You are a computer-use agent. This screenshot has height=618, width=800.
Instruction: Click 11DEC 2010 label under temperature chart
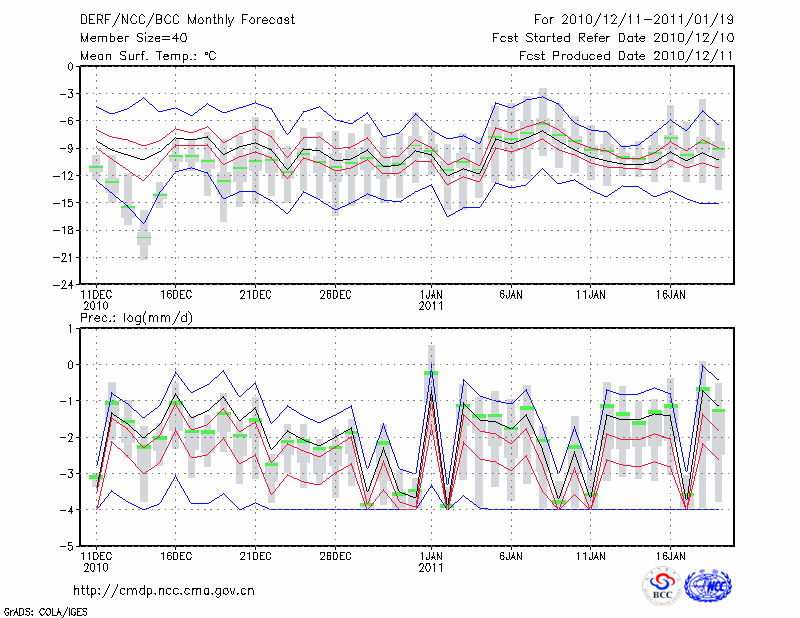coord(96,299)
